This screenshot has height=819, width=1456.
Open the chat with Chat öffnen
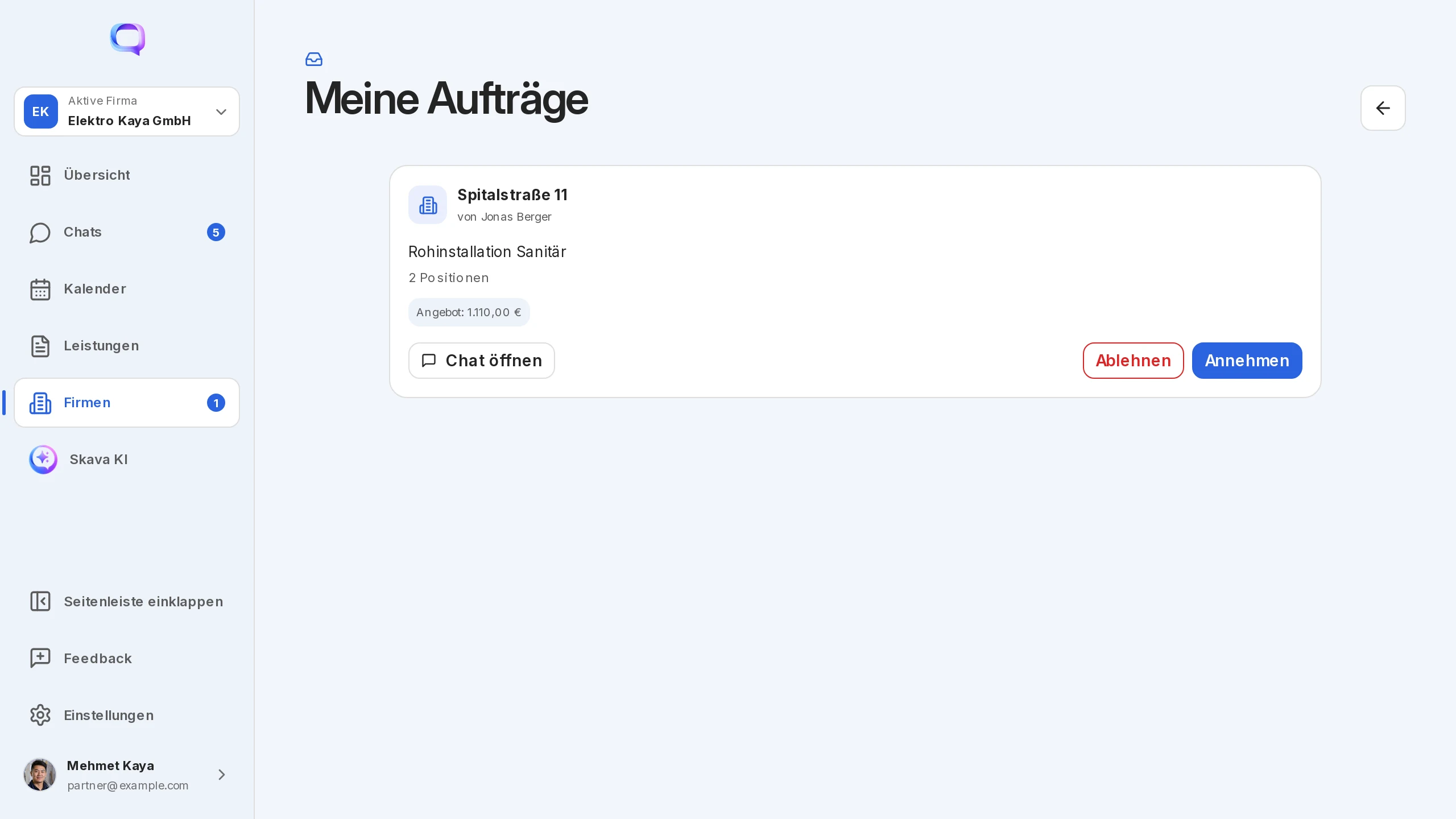(481, 361)
